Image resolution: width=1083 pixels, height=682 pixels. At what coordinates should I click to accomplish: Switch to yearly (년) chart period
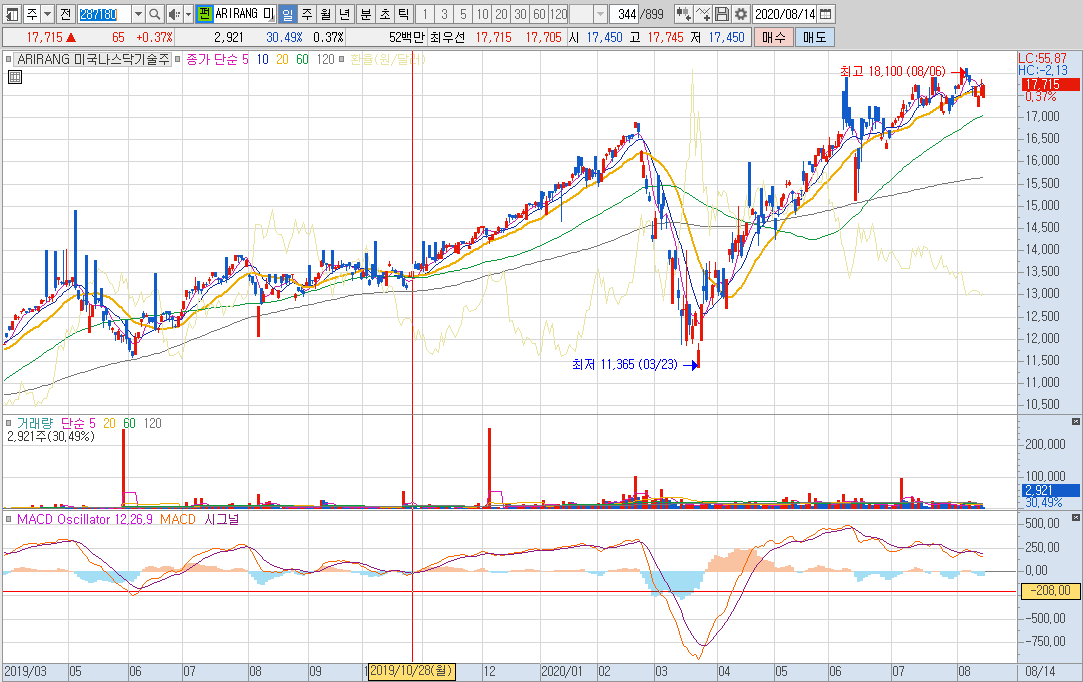[345, 14]
